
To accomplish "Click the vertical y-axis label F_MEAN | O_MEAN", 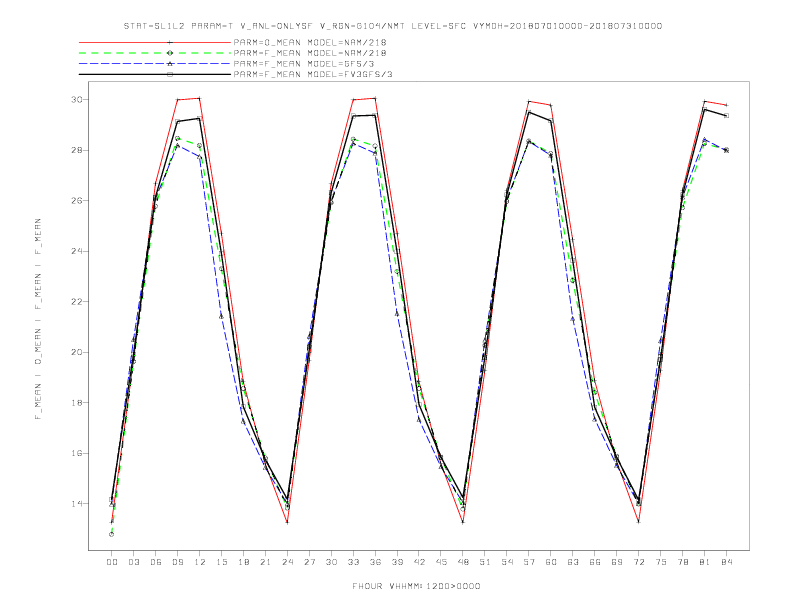I will [x=38, y=319].
